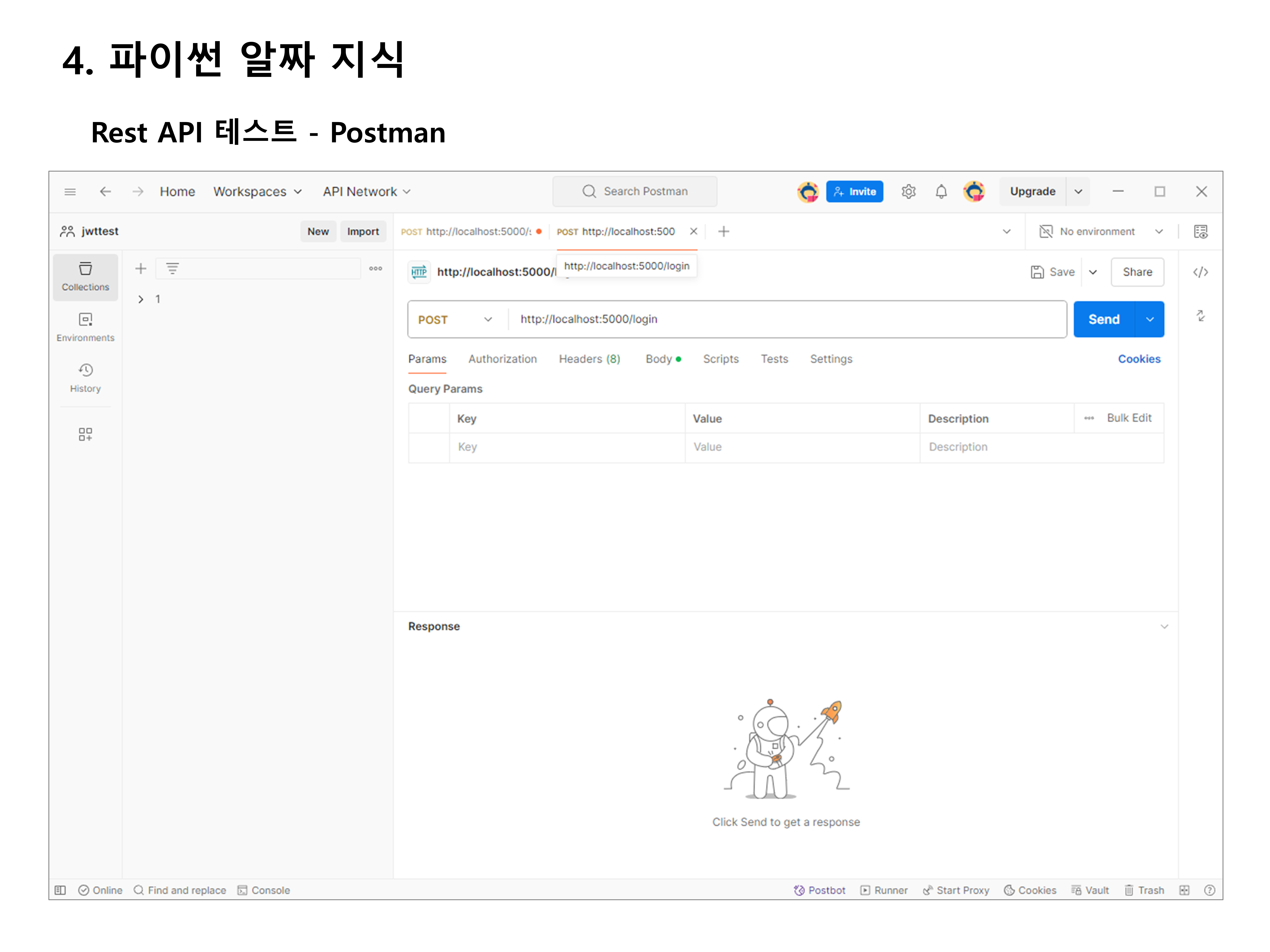This screenshot has width=1270, height=952.
Task: Open the Send button dropdown arrow
Action: (1149, 320)
